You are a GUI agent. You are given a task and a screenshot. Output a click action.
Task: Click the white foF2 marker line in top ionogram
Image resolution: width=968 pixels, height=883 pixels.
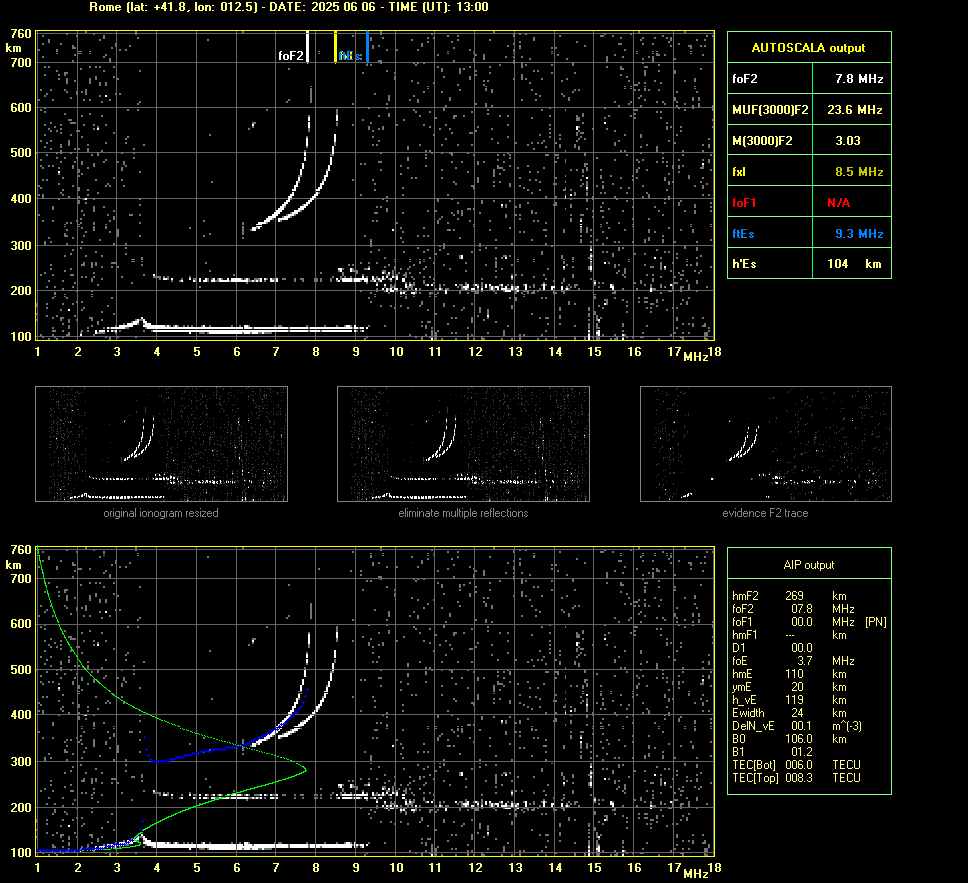pos(307,47)
